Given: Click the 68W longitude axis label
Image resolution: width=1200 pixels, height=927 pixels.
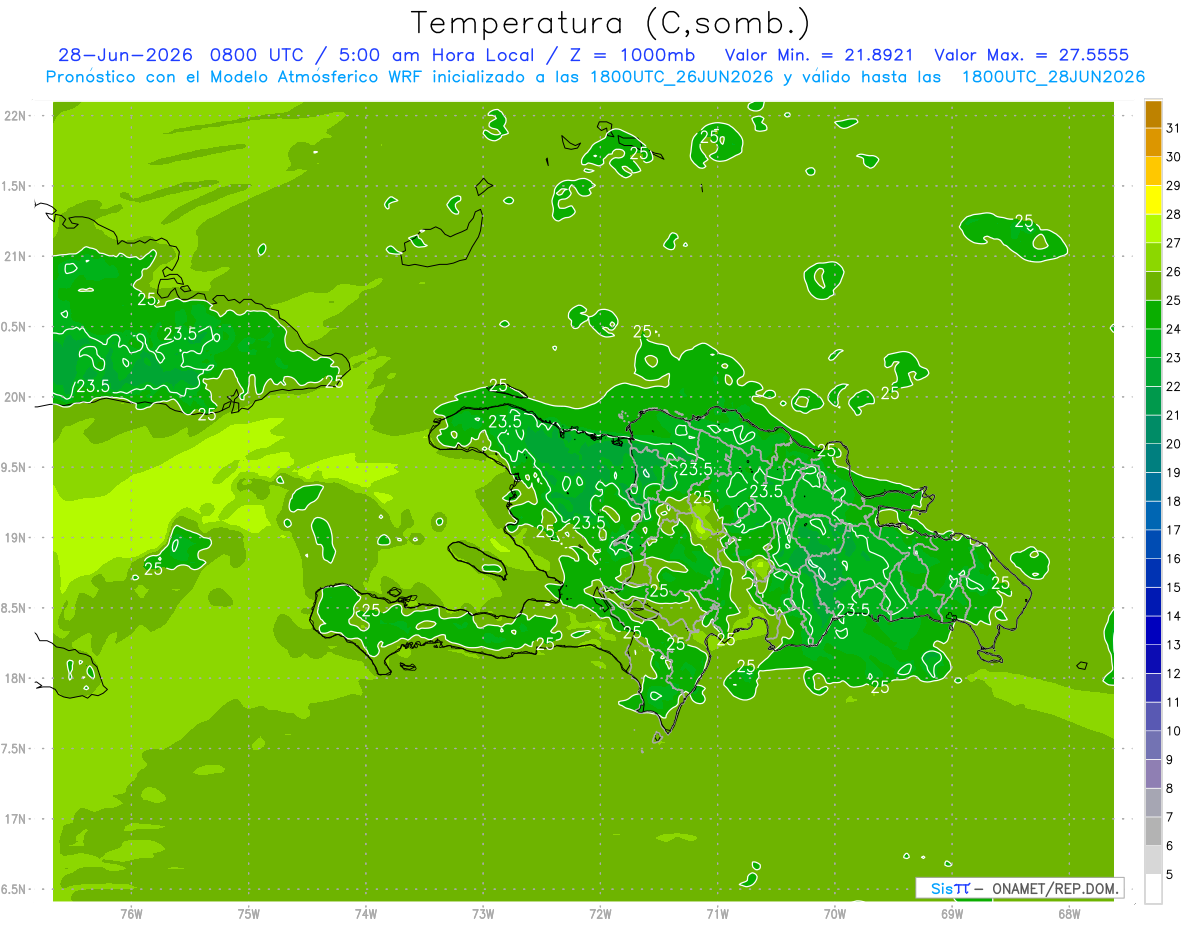Looking at the screenshot, I should (x=1068, y=913).
